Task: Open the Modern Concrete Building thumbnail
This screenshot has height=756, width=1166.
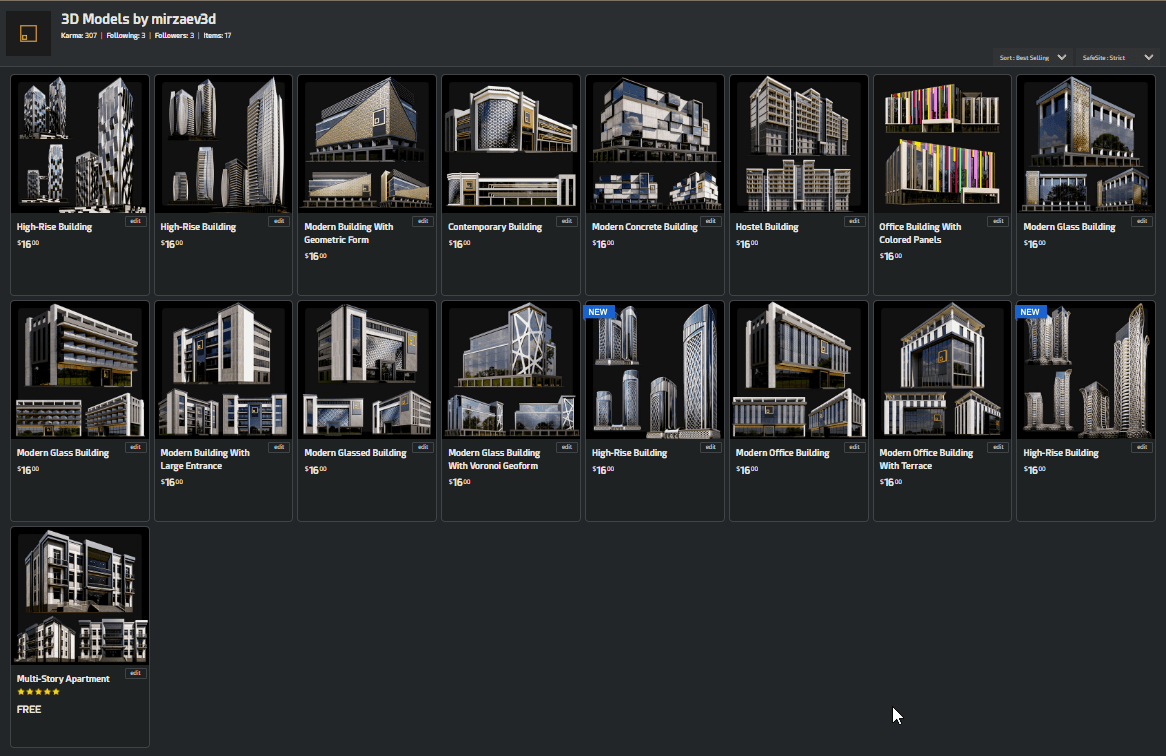Action: pyautogui.click(x=654, y=143)
